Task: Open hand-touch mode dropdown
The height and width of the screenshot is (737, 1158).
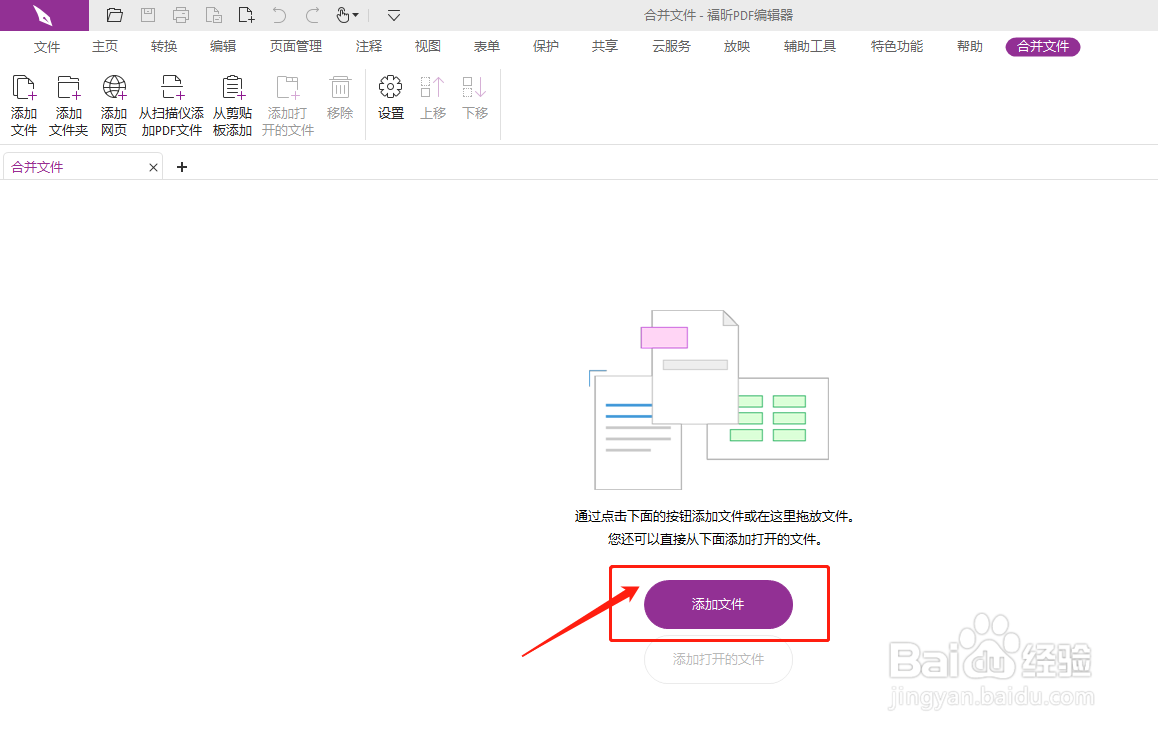Action: (x=347, y=15)
